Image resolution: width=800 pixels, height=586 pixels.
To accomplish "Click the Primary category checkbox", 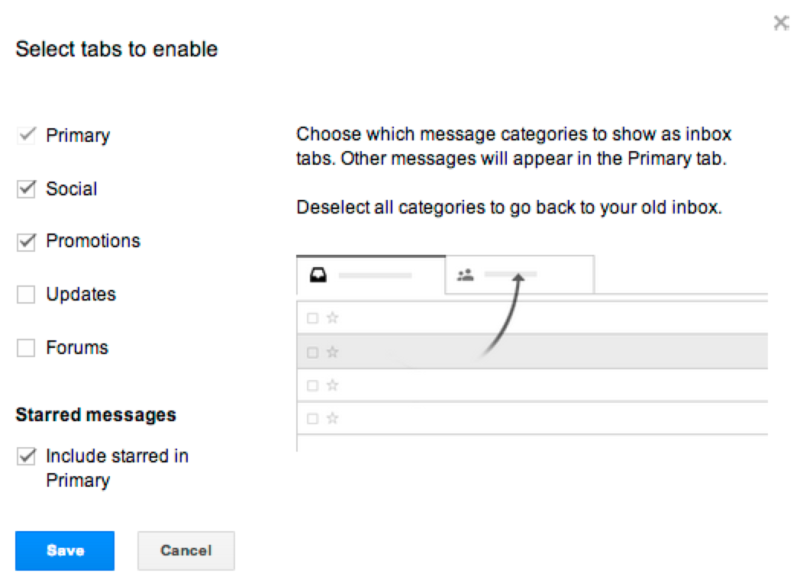I will pos(26,134).
